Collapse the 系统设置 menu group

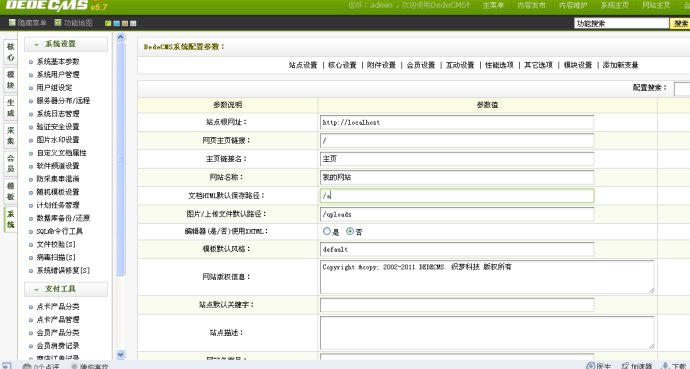click(x=66, y=44)
